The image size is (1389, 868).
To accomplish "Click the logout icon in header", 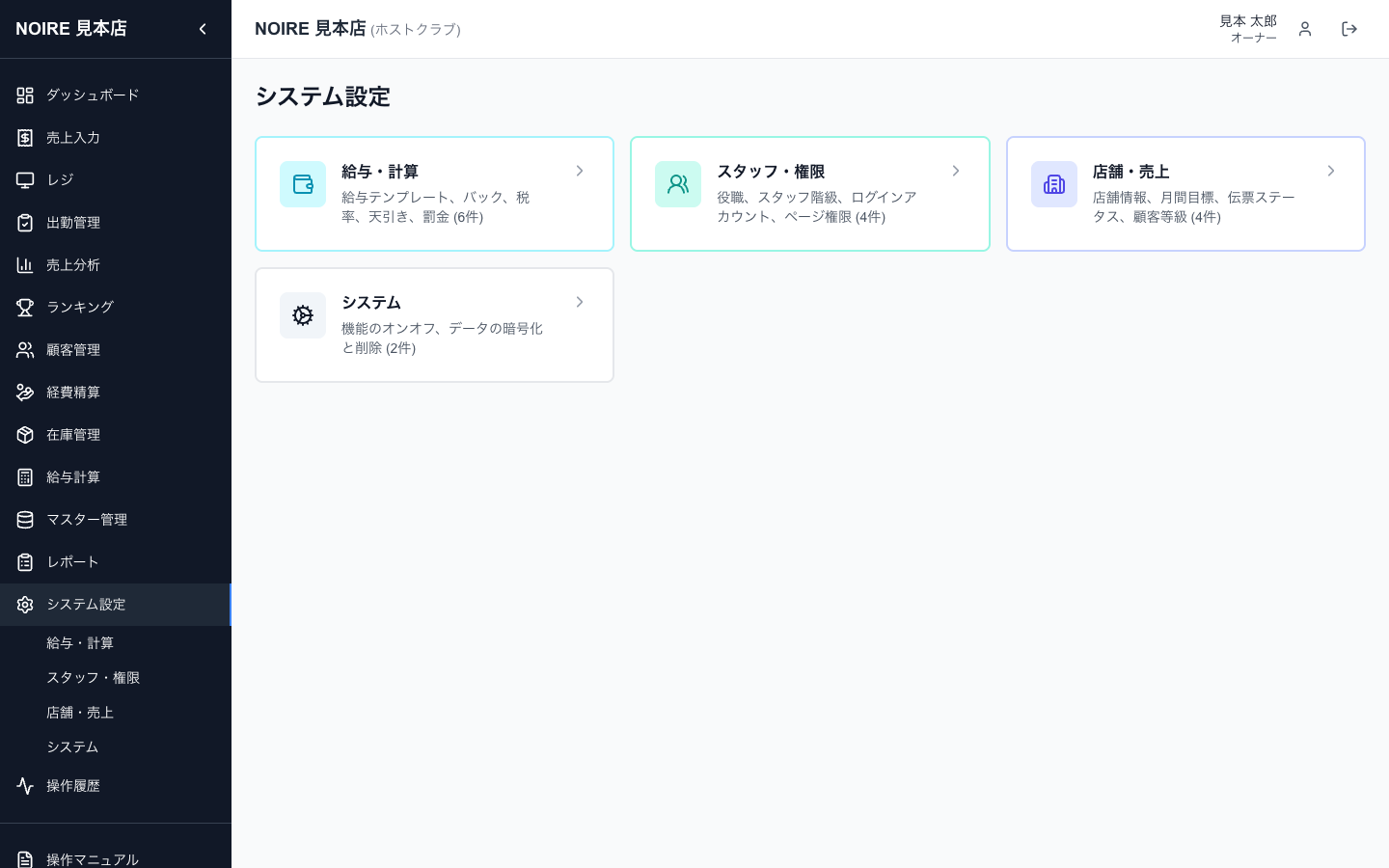I will point(1349,29).
